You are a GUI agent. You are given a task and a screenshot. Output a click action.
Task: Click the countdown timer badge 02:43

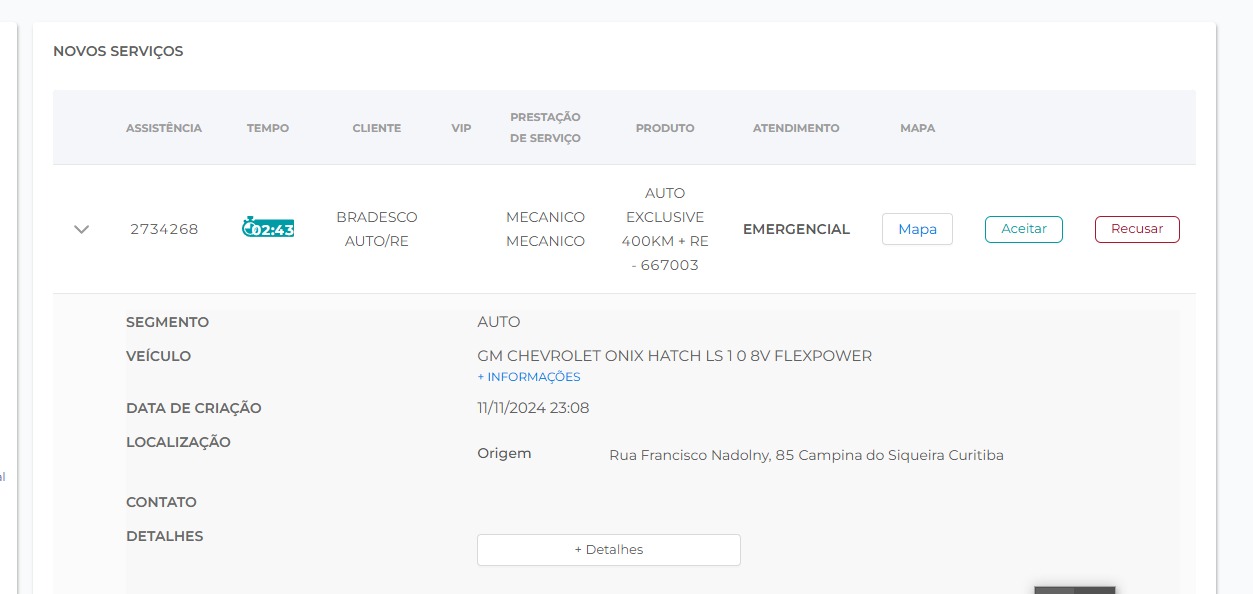[x=268, y=228]
